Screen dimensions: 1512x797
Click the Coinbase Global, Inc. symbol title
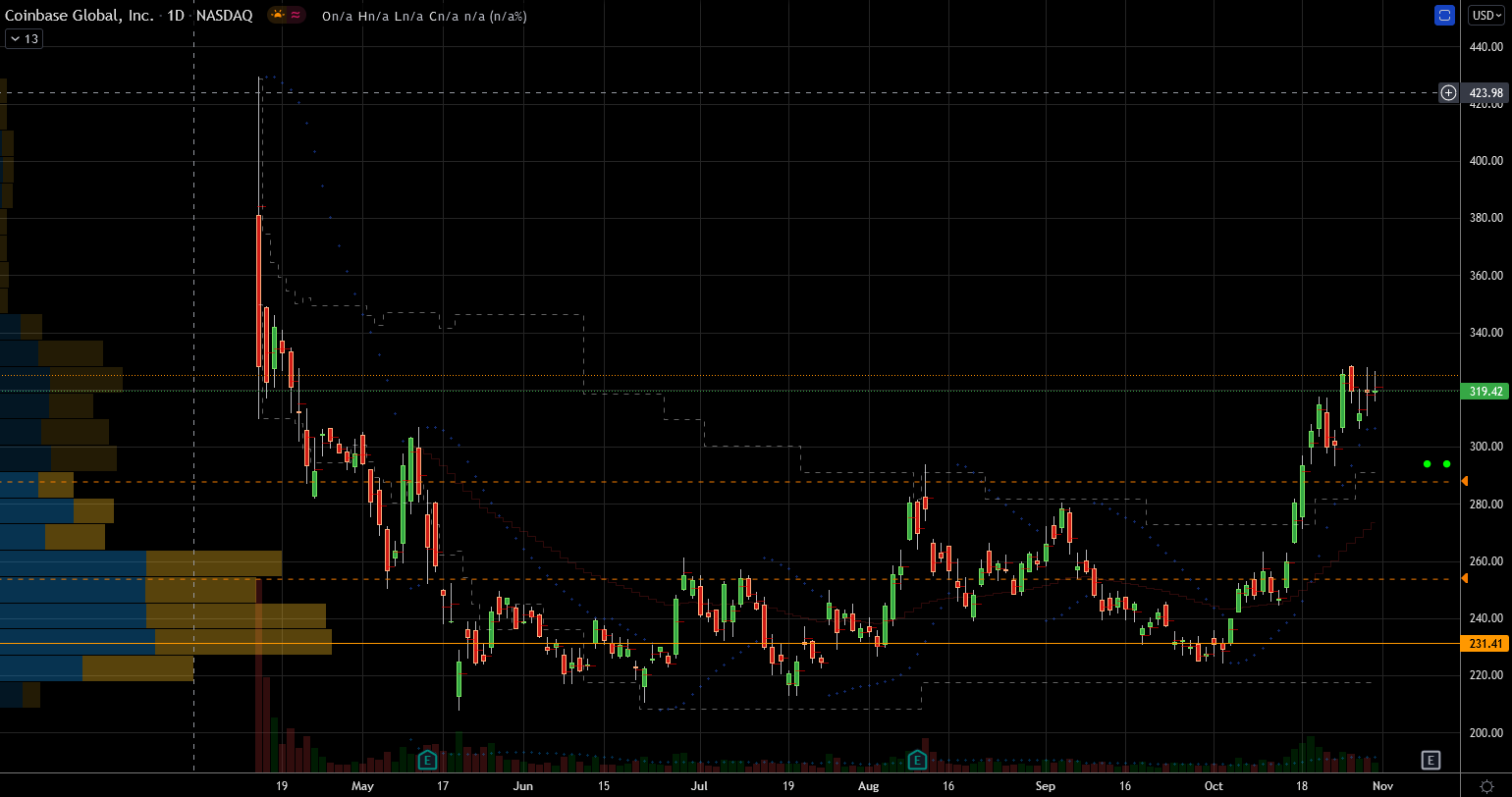coord(81,16)
